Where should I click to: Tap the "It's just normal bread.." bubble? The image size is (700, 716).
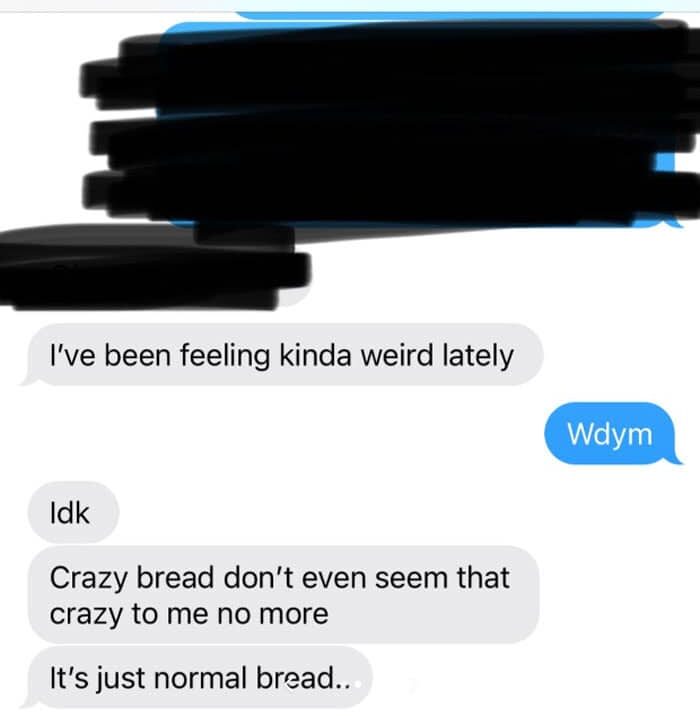200,677
